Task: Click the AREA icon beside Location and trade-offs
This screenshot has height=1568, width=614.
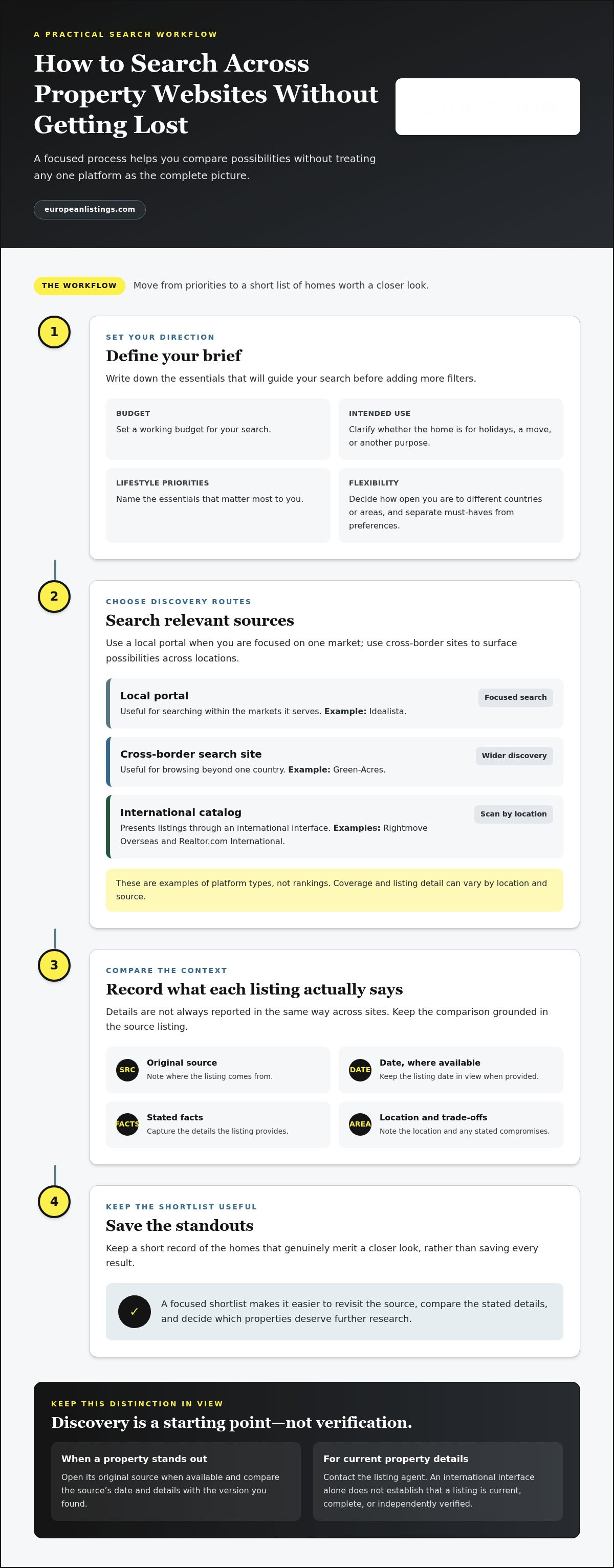Action: [x=360, y=1123]
